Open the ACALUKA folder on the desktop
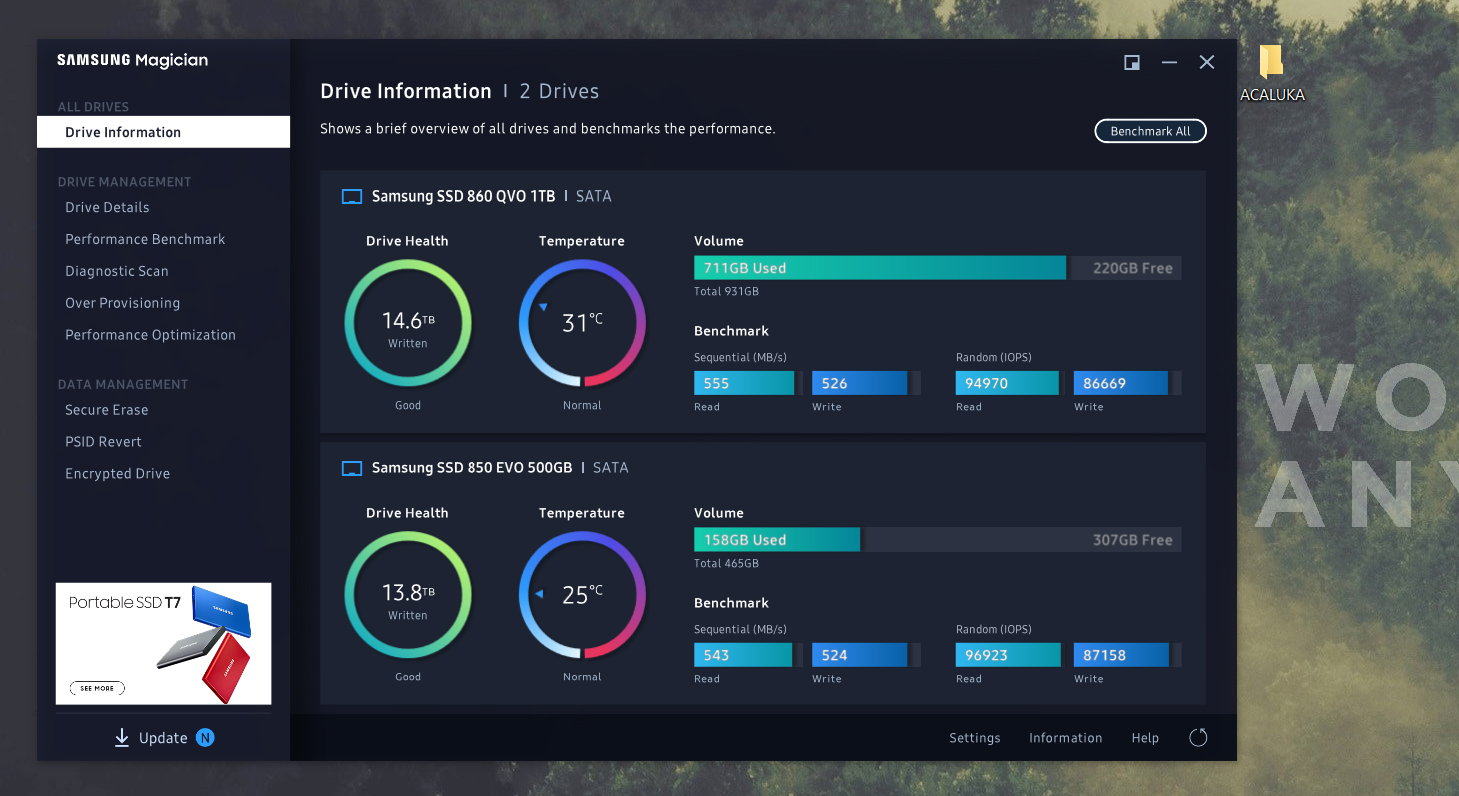 click(1271, 72)
